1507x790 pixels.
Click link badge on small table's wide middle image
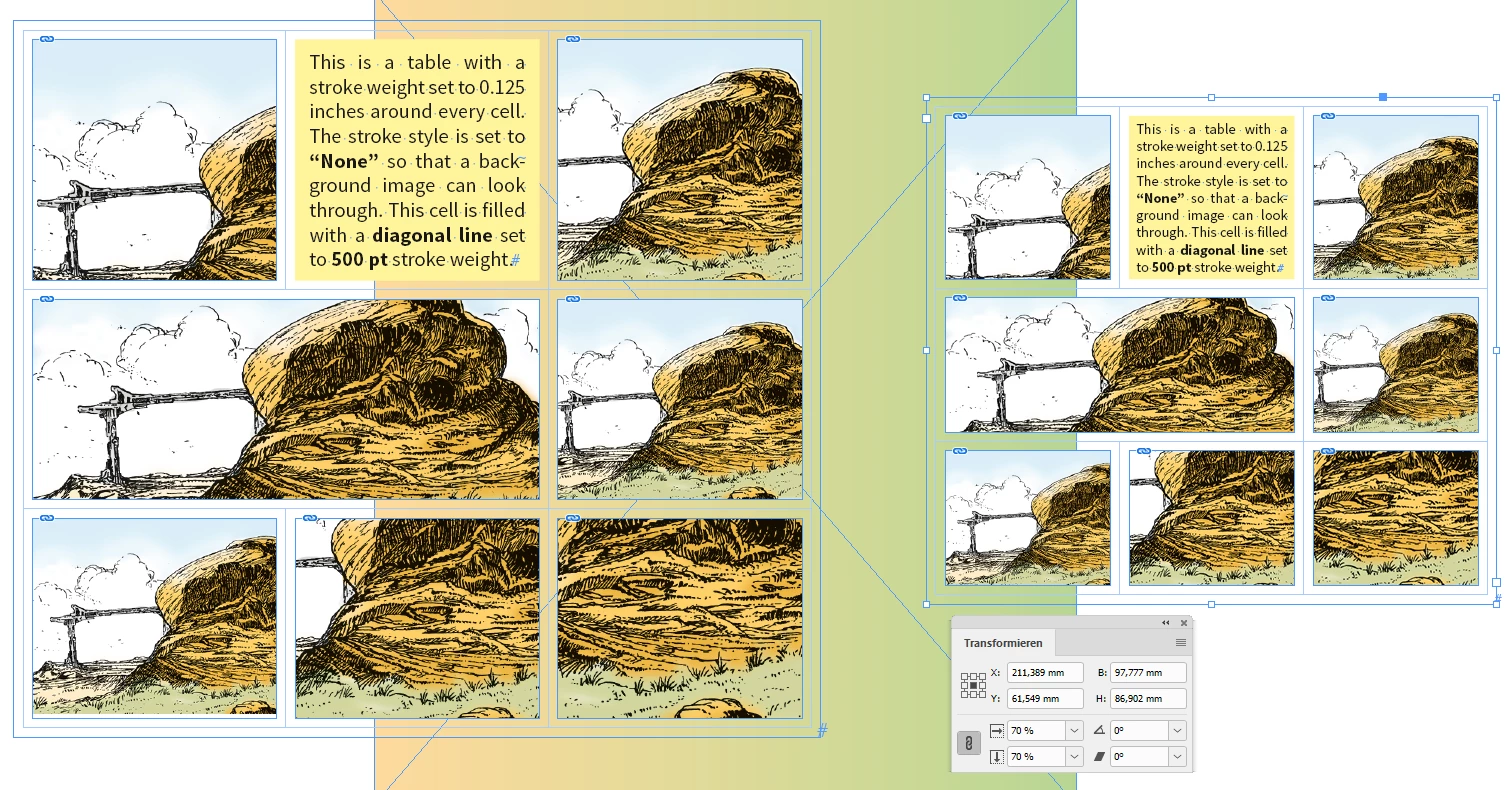click(959, 297)
